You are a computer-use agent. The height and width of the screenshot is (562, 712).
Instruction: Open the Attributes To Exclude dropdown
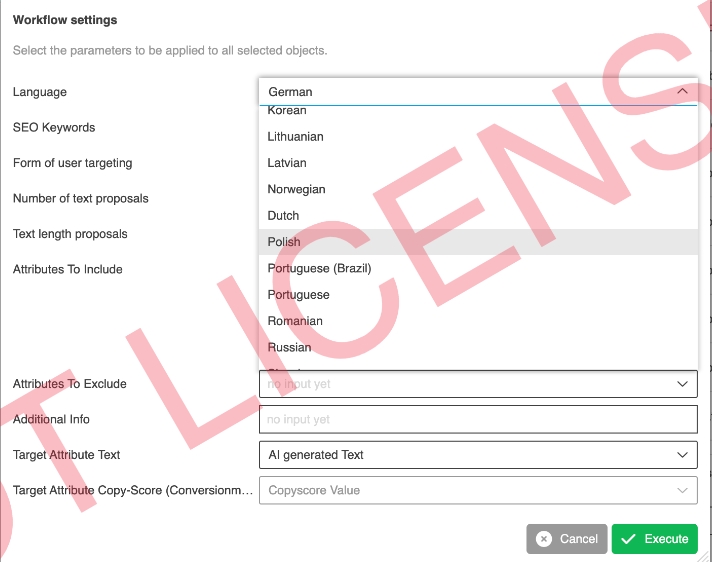[x=683, y=384]
